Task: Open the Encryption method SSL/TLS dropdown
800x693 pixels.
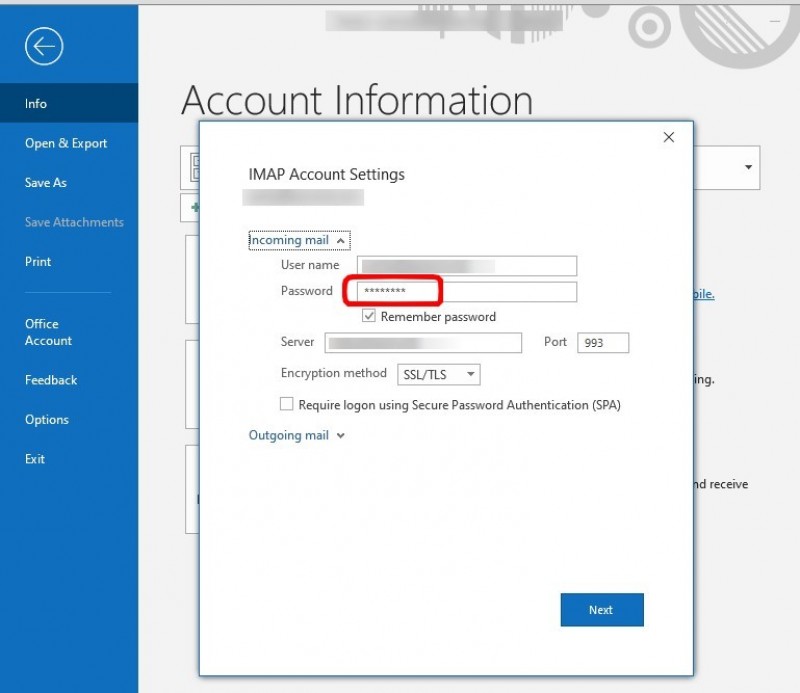Action: [x=439, y=374]
